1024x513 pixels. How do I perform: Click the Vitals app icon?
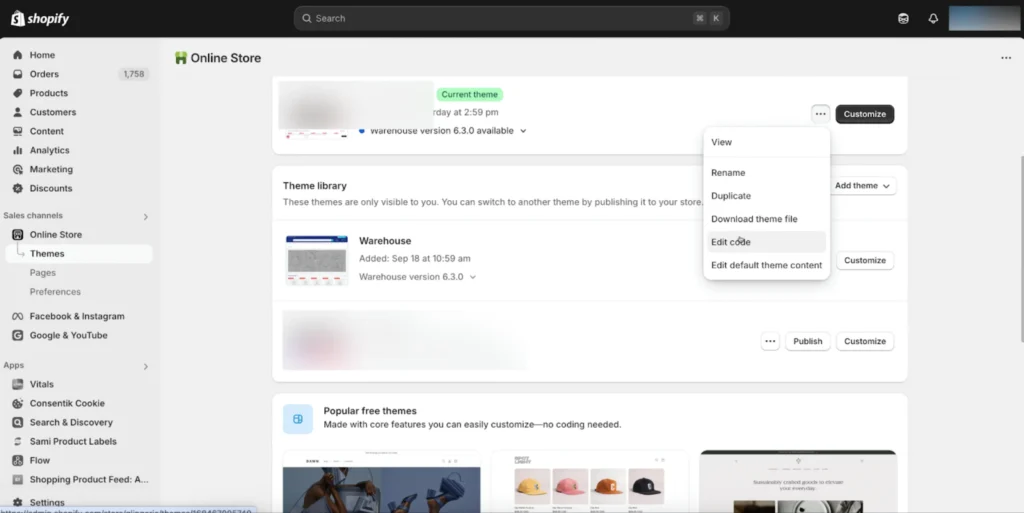click(x=18, y=384)
